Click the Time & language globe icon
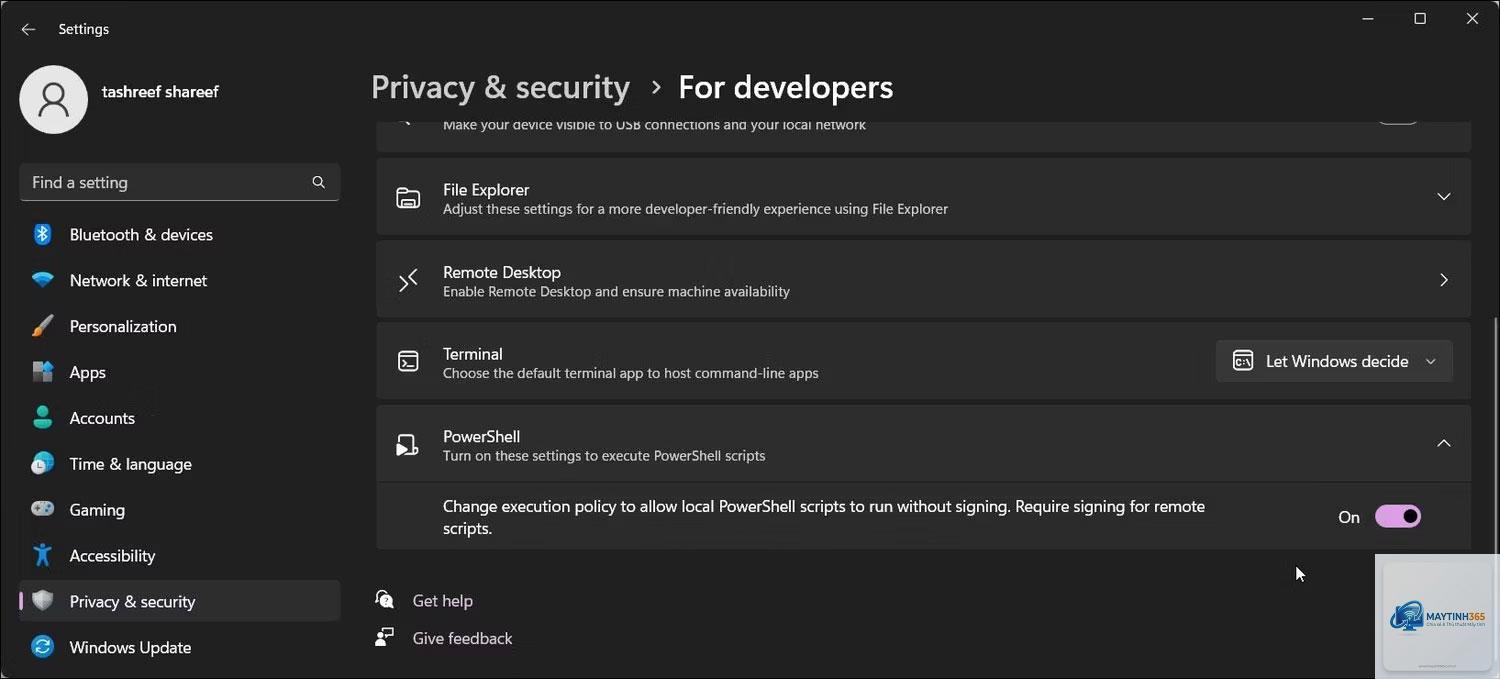Screen dimensions: 1500x679 42,464
